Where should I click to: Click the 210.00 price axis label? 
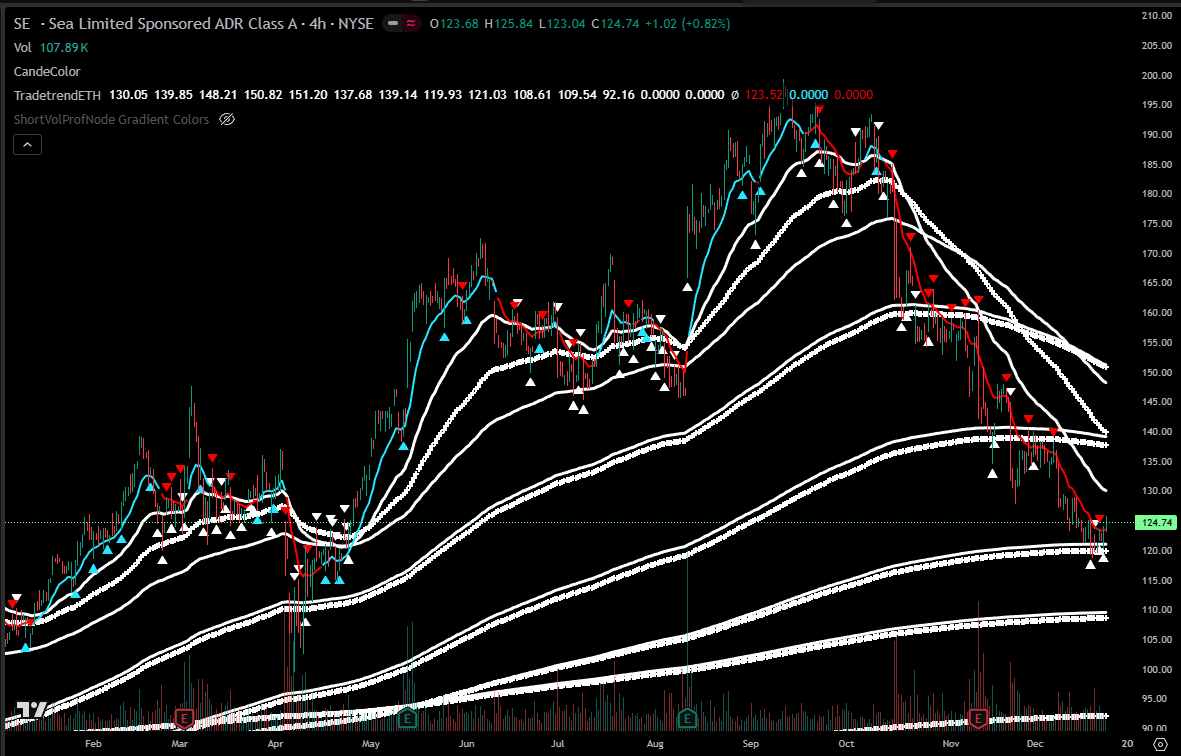coord(1157,16)
